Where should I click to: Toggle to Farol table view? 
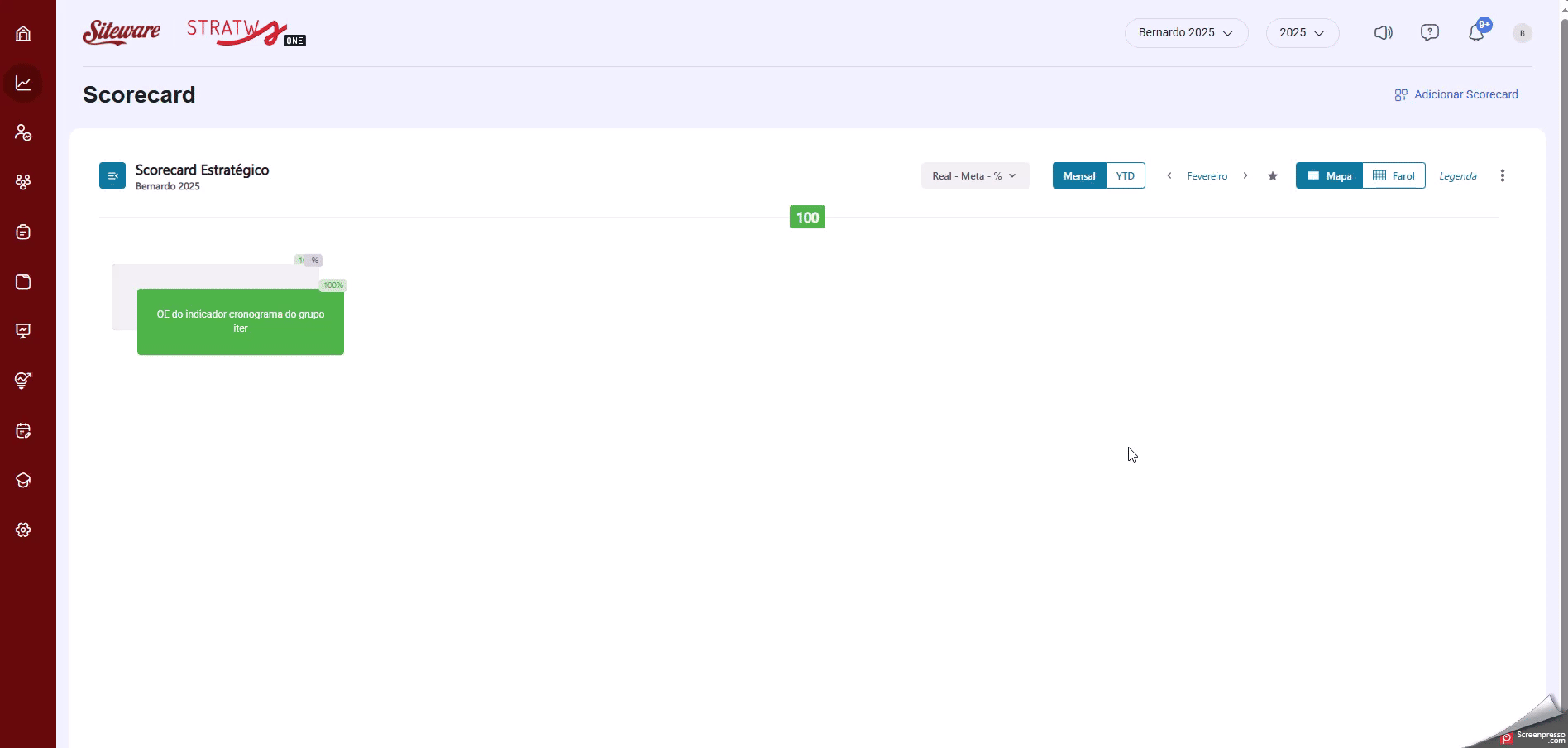coord(1394,176)
